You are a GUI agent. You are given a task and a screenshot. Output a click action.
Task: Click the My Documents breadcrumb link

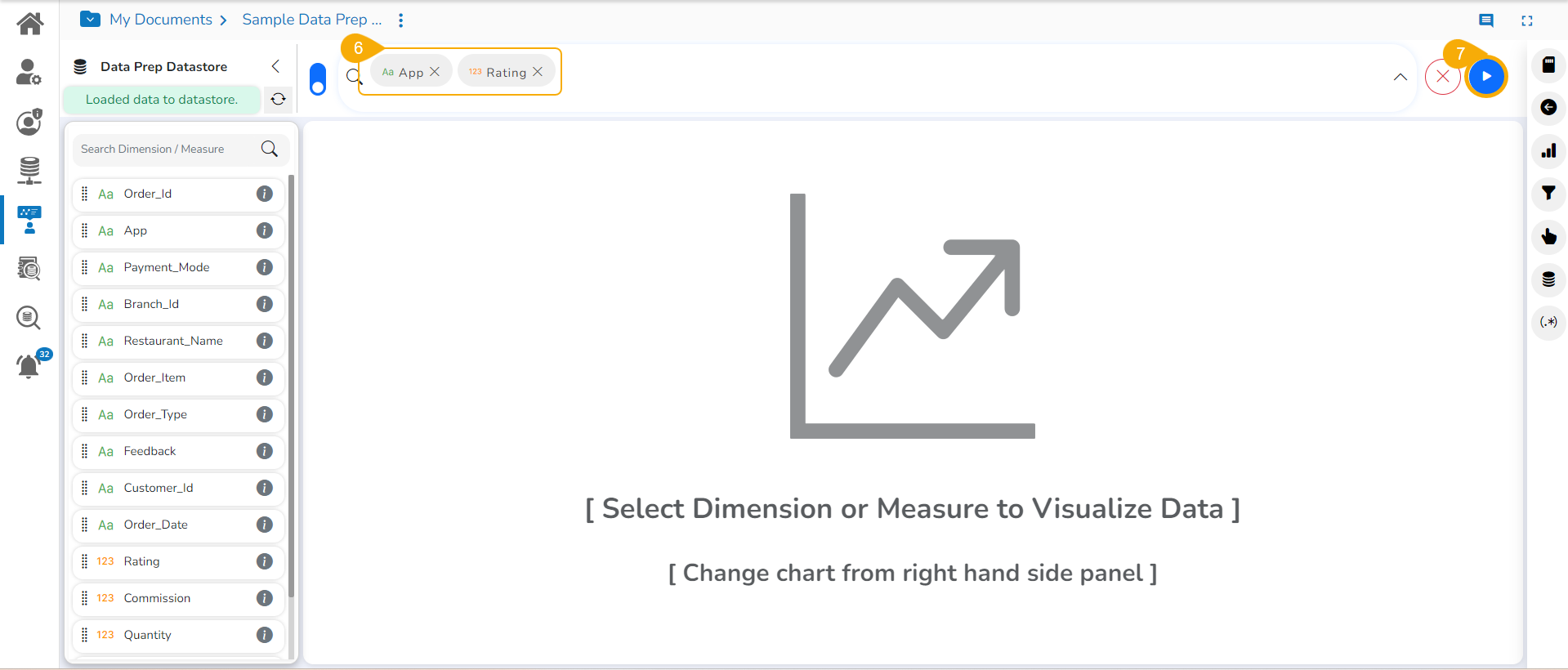coord(161,20)
